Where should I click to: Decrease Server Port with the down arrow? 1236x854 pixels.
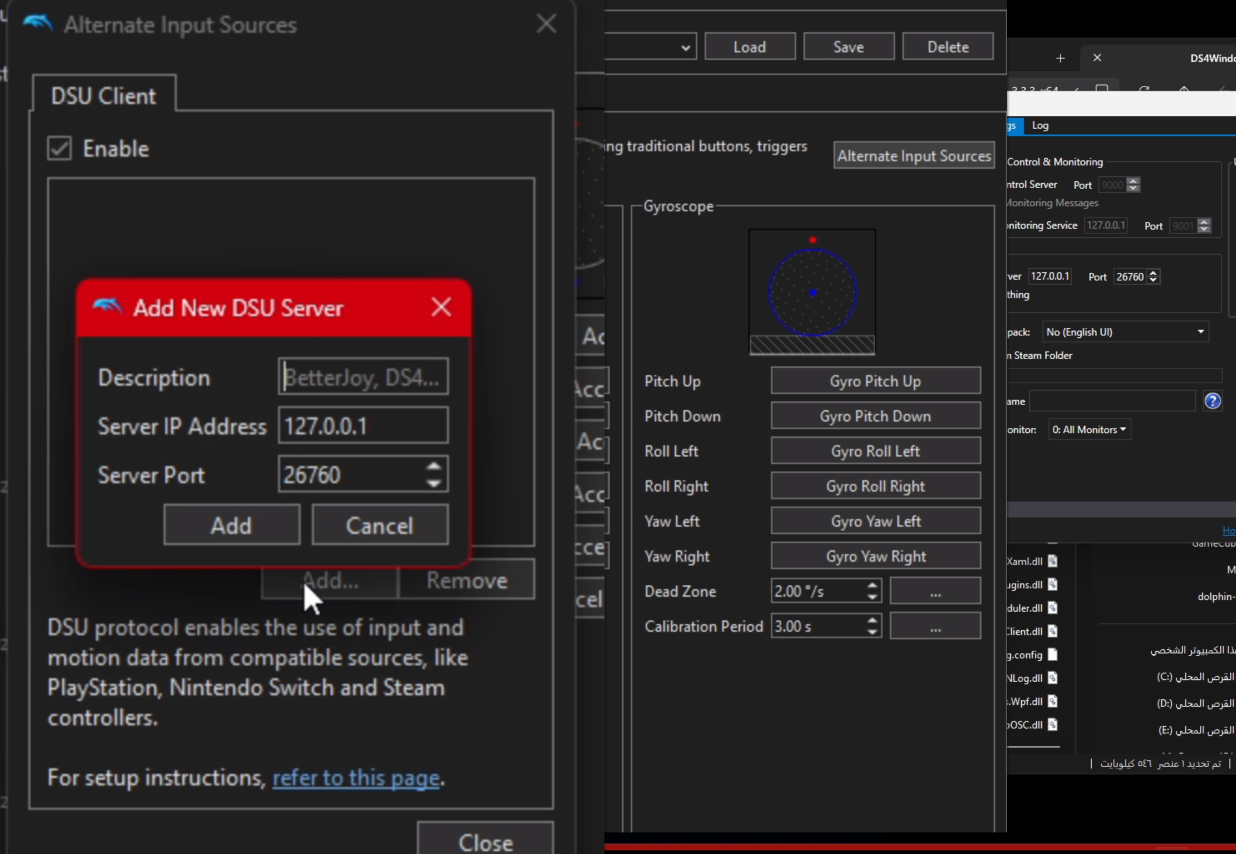[x=434, y=483]
